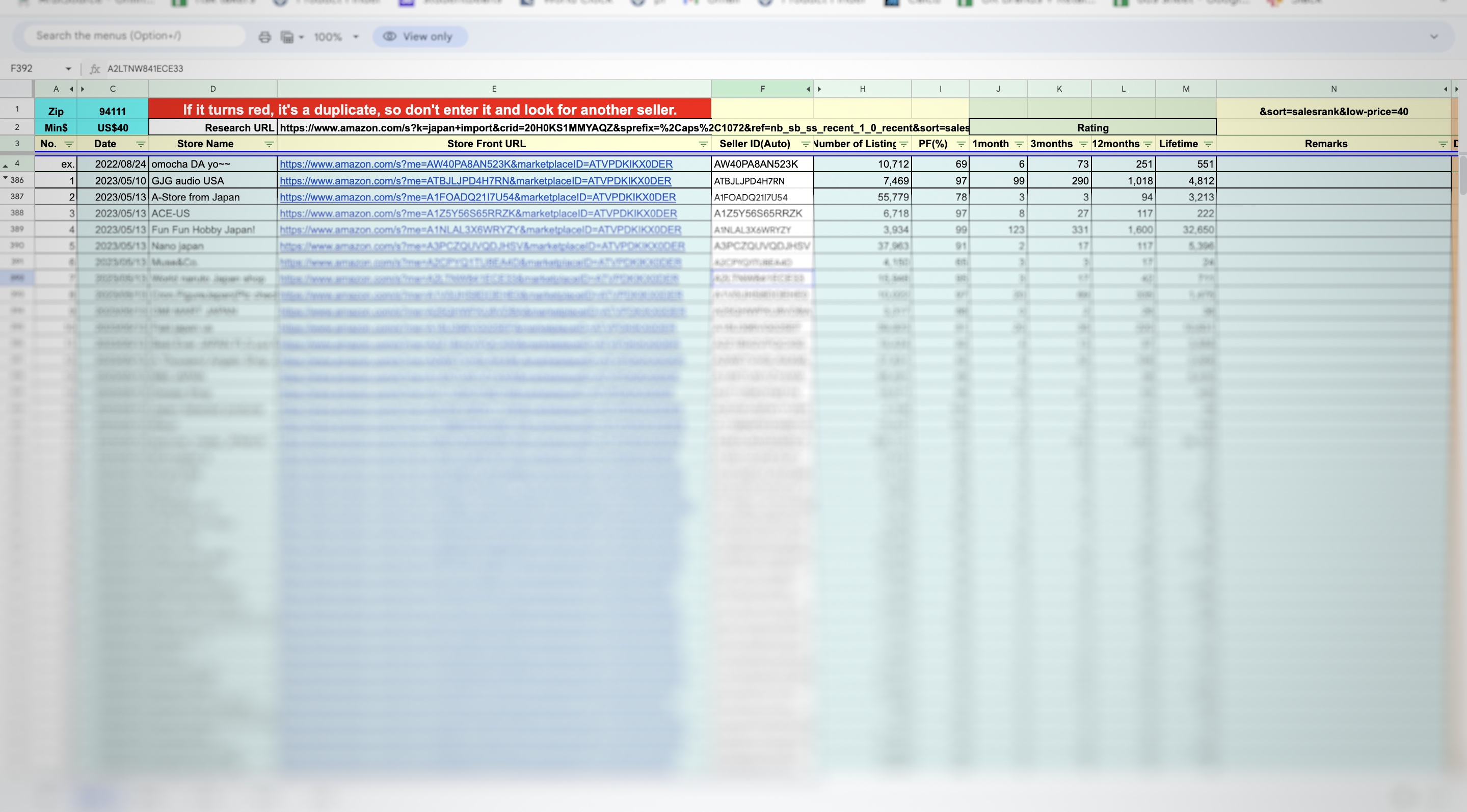Select column E header
The width and height of the screenshot is (1467, 812).
494,89
